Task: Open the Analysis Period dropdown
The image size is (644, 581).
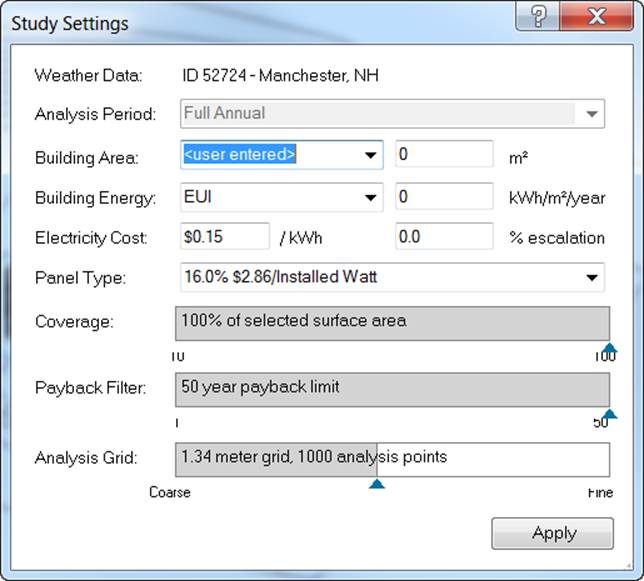Action: (392, 114)
